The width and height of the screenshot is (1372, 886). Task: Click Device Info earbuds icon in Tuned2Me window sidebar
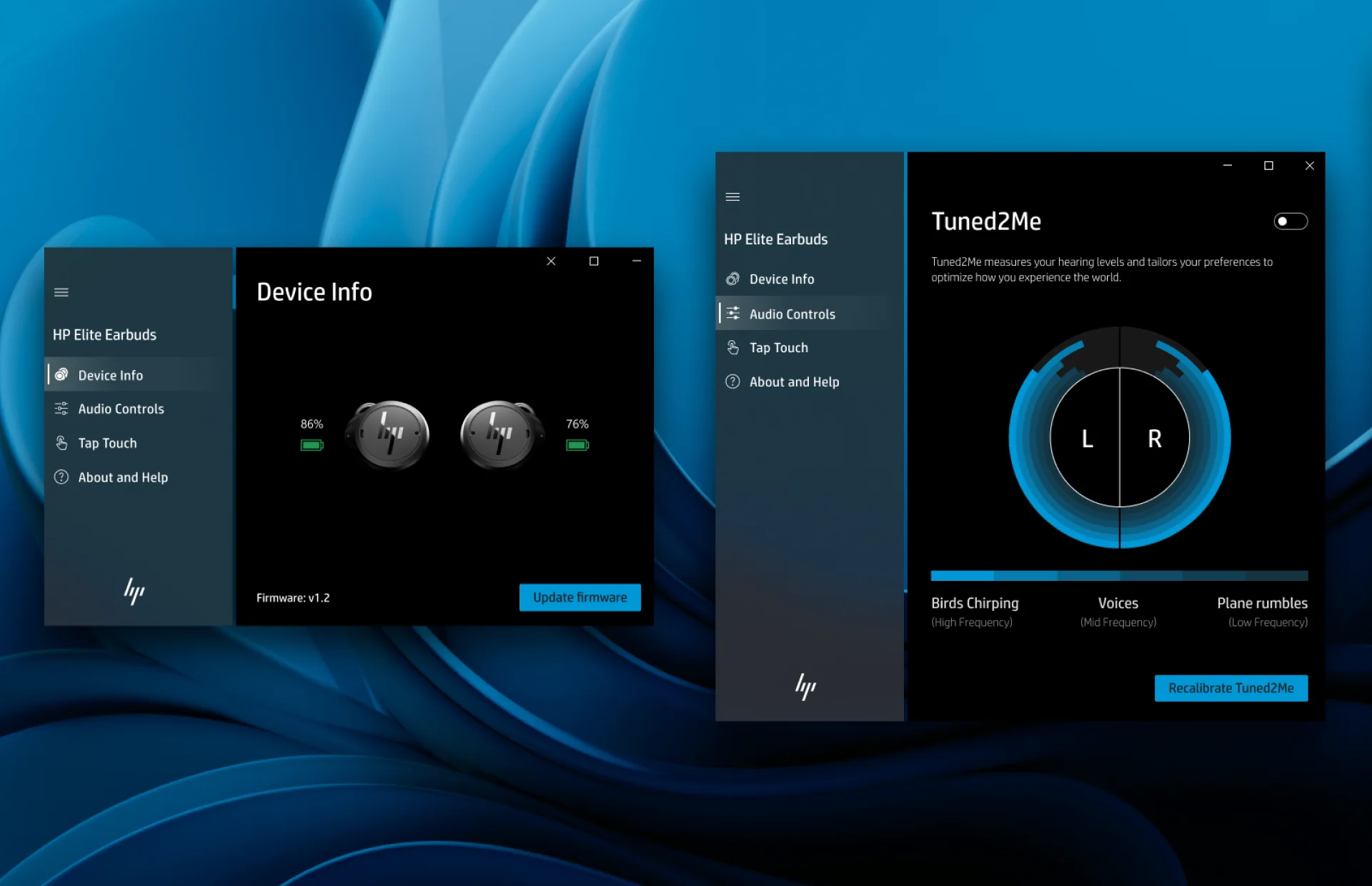click(x=732, y=279)
